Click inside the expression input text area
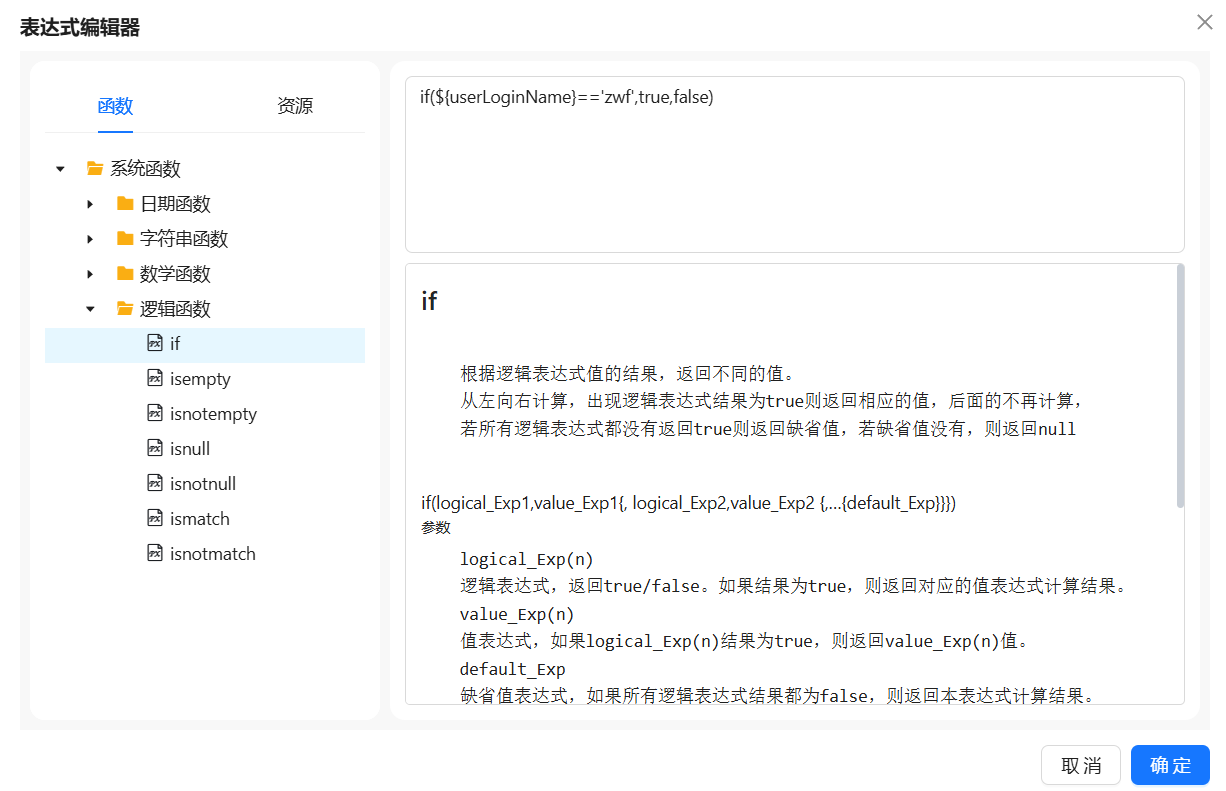The width and height of the screenshot is (1226, 791). tap(794, 170)
